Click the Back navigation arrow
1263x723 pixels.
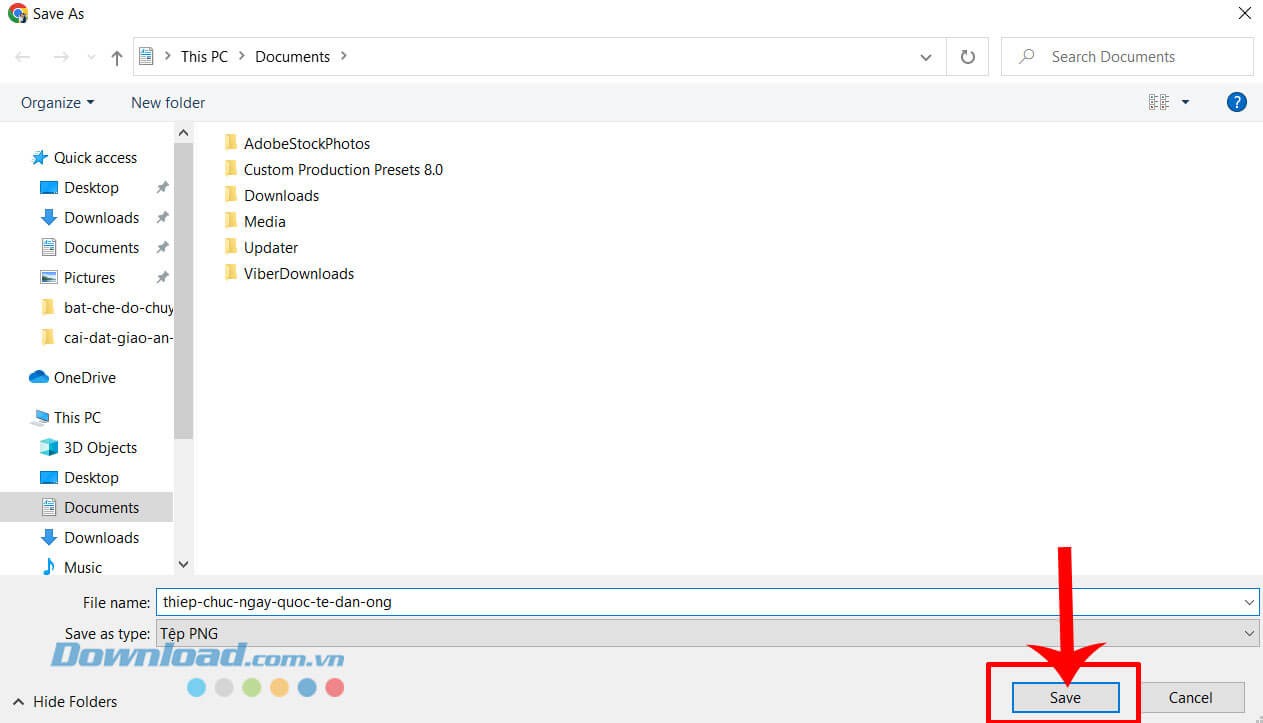[x=23, y=57]
